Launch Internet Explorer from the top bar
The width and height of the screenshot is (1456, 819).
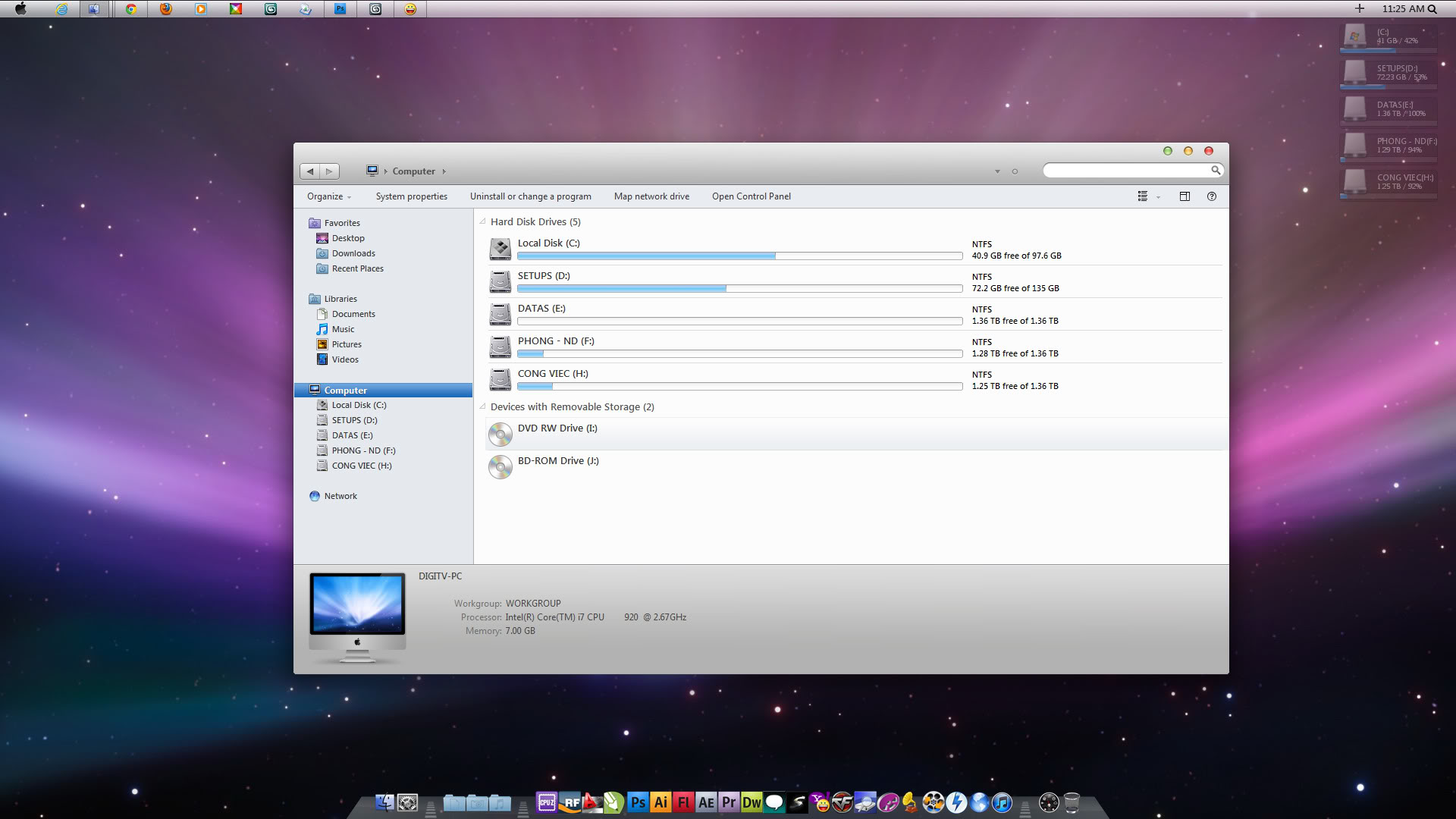[61, 9]
